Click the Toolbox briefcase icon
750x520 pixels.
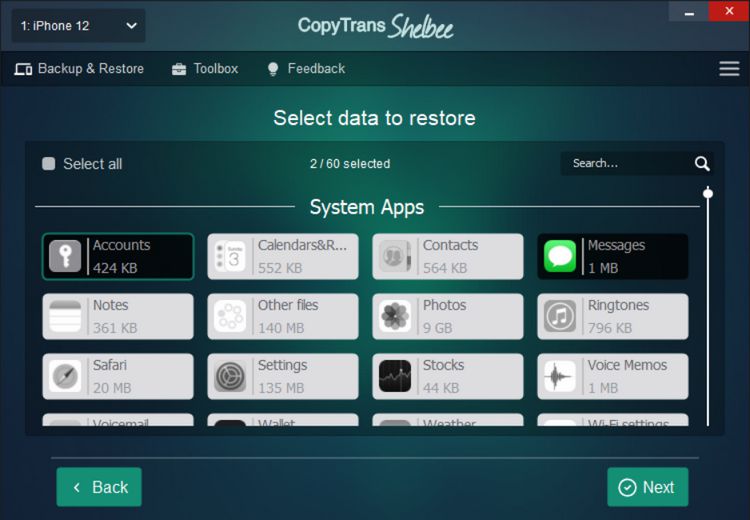[x=179, y=69]
